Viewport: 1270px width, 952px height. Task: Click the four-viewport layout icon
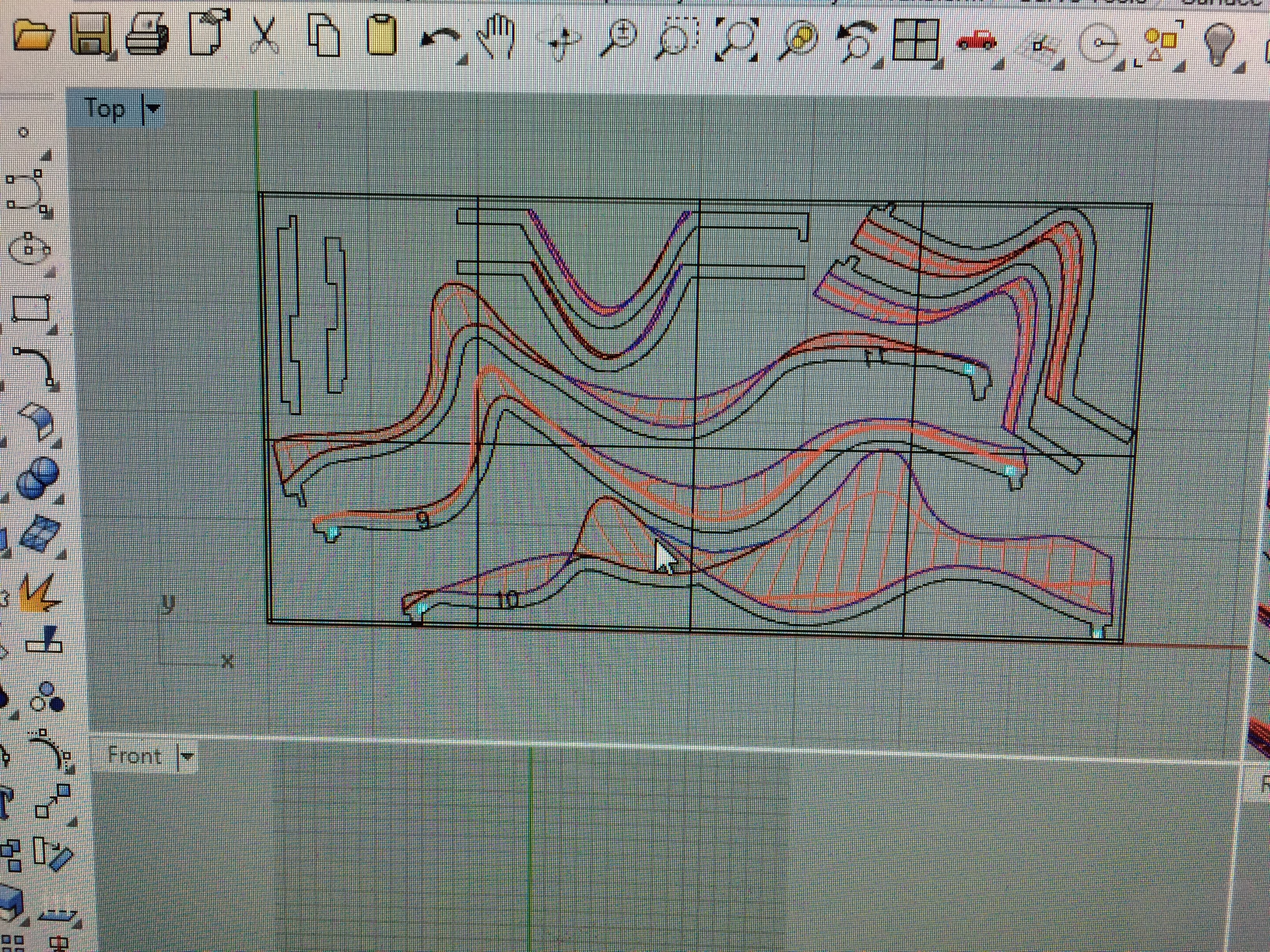pos(916,40)
